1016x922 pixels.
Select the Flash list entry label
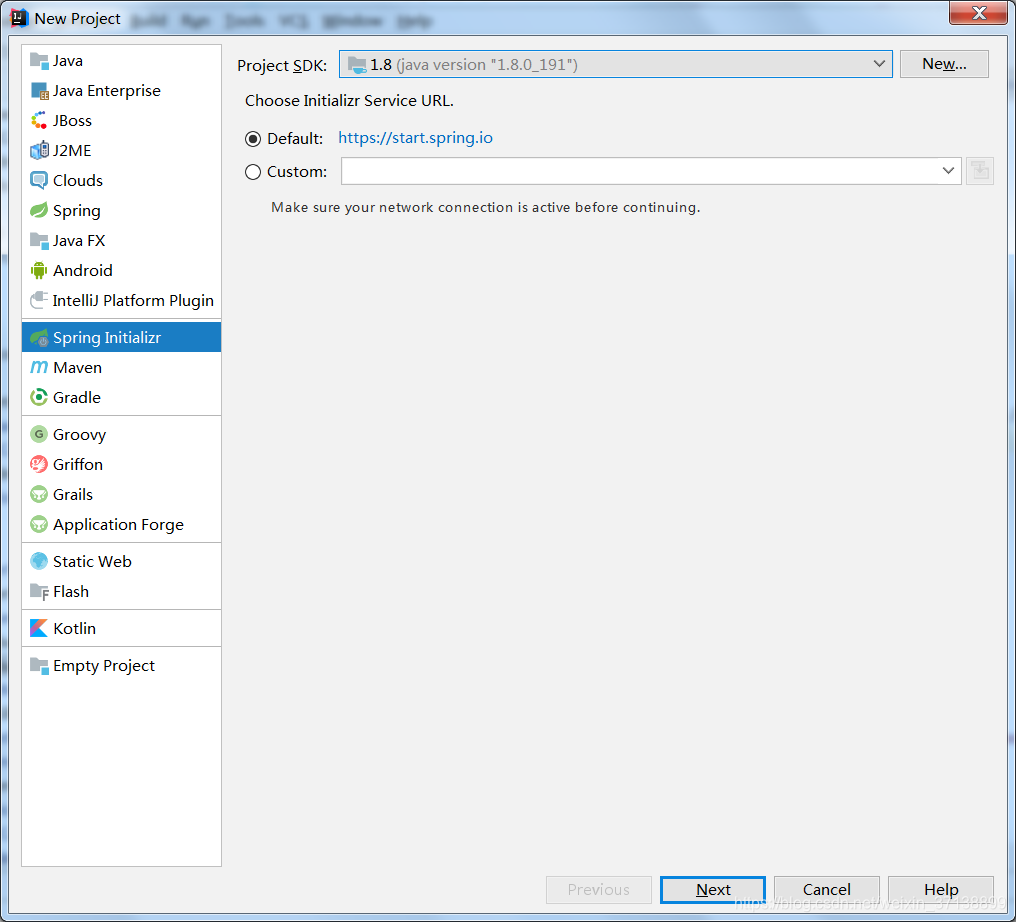point(71,592)
